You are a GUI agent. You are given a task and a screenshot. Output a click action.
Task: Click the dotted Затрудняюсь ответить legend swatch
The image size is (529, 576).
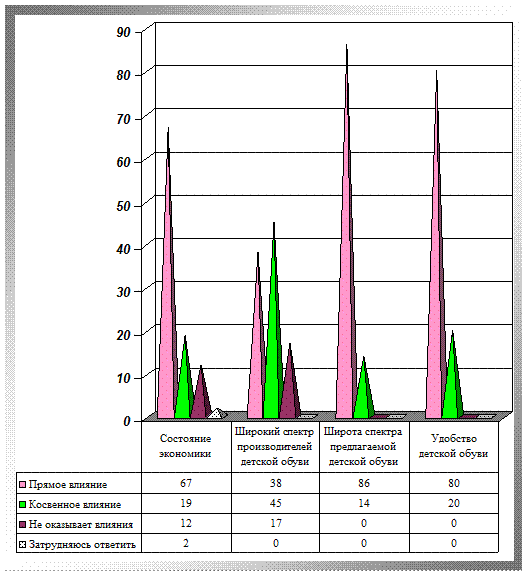22,544
